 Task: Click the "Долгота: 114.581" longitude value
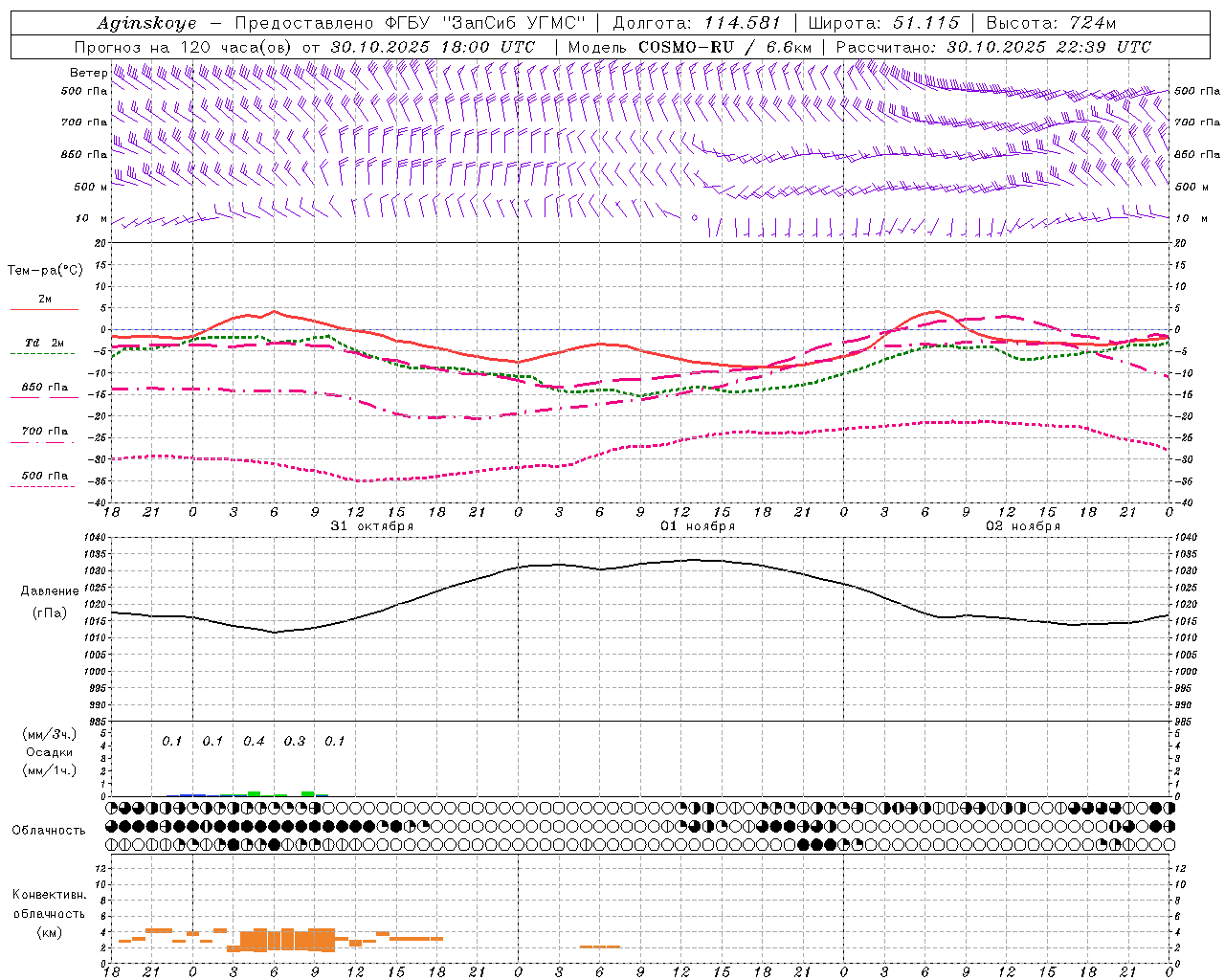click(x=697, y=24)
